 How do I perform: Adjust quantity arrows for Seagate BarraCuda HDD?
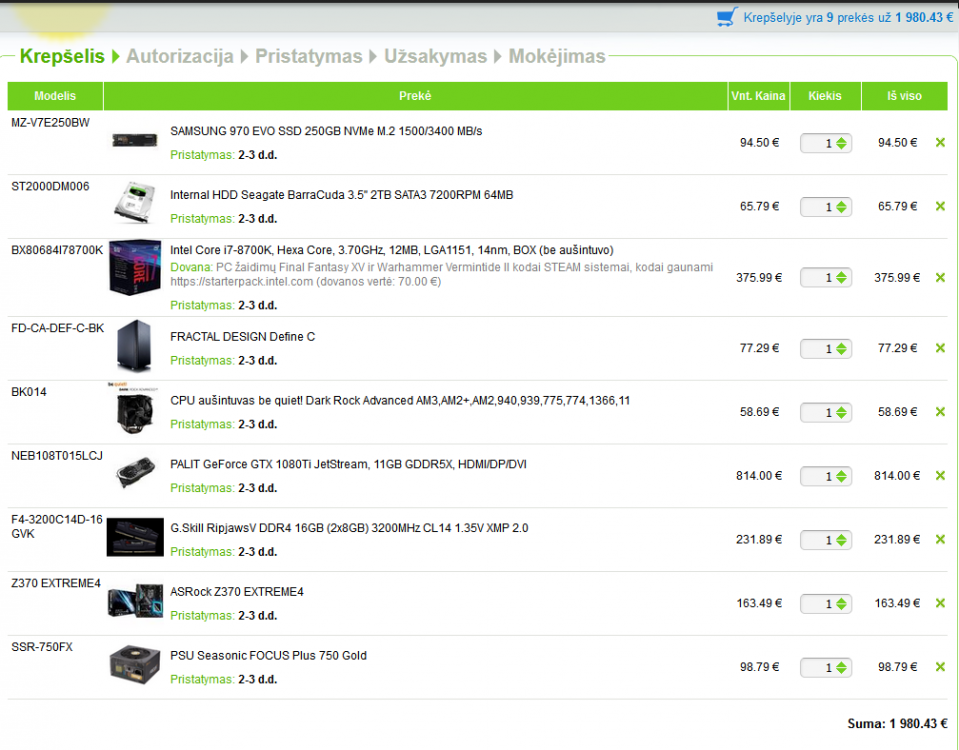coord(842,207)
